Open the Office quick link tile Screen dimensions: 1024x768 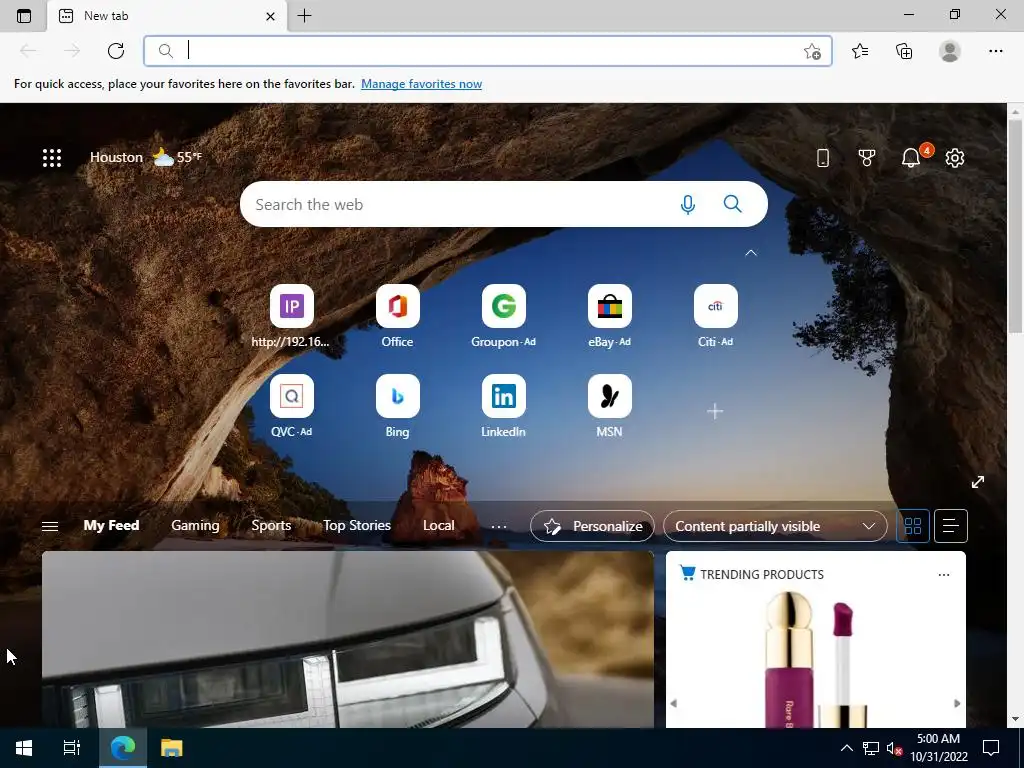(397, 317)
